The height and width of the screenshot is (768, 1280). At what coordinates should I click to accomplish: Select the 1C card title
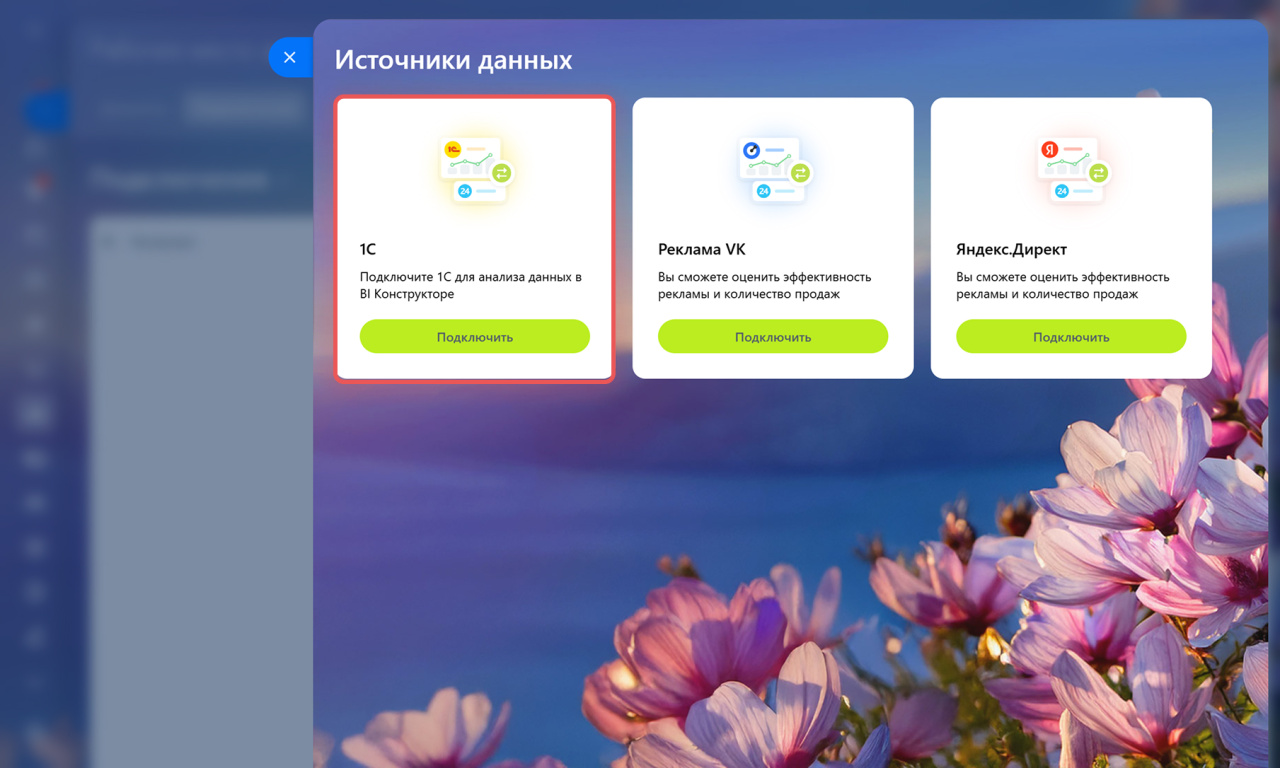pyautogui.click(x=368, y=249)
